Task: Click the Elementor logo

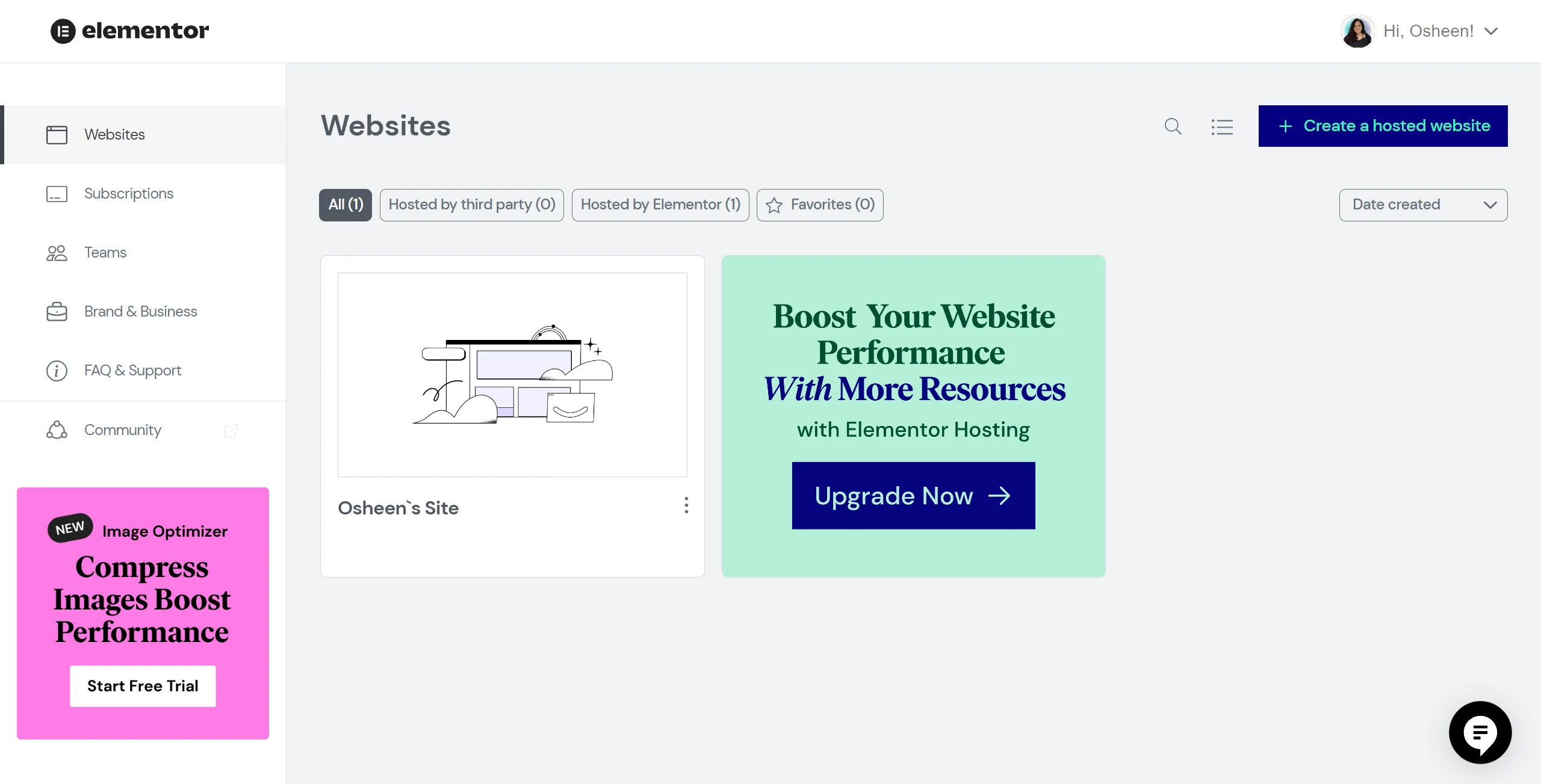Action: point(129,31)
